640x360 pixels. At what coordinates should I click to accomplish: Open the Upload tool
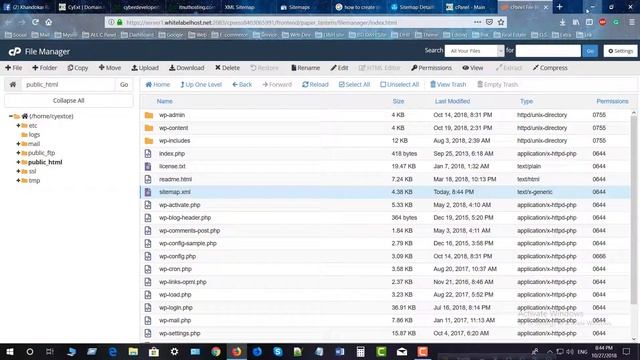(x=145, y=68)
